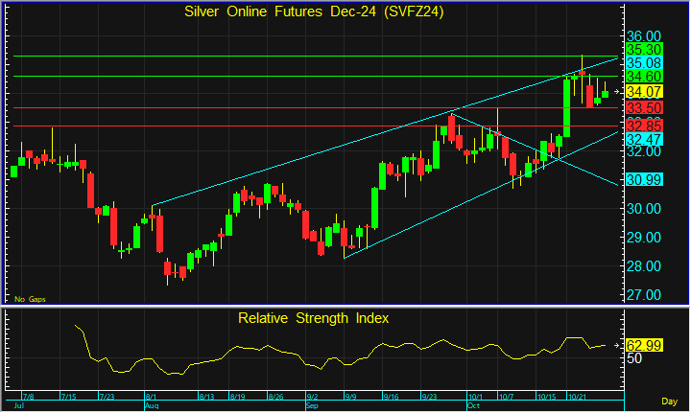Screen dimensions: 691x413
Task: Select the 32.85 red price label
Action: (x=644, y=126)
